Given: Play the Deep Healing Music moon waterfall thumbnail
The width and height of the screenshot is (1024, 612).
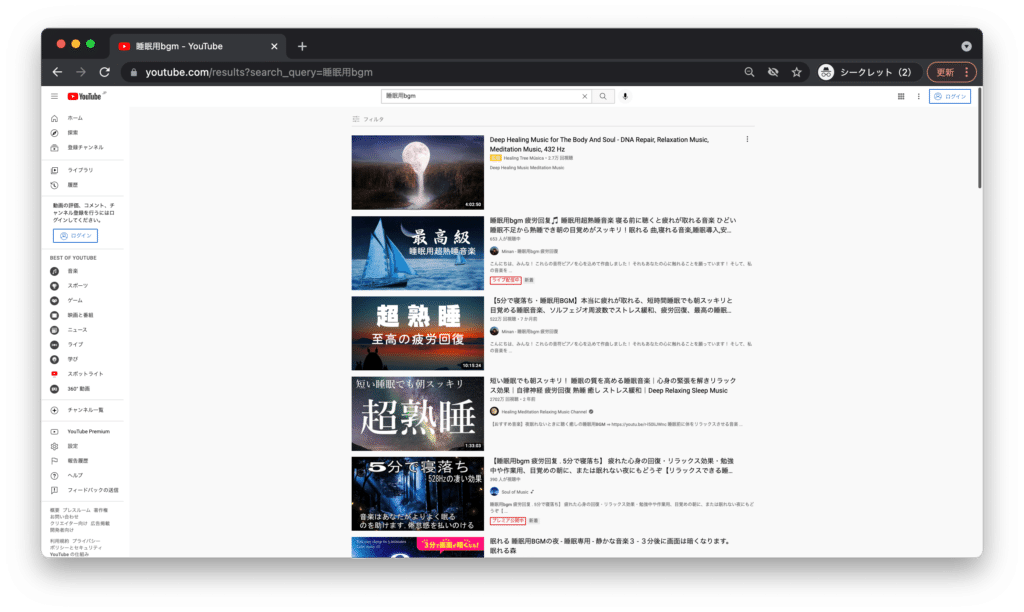Looking at the screenshot, I should pos(417,172).
